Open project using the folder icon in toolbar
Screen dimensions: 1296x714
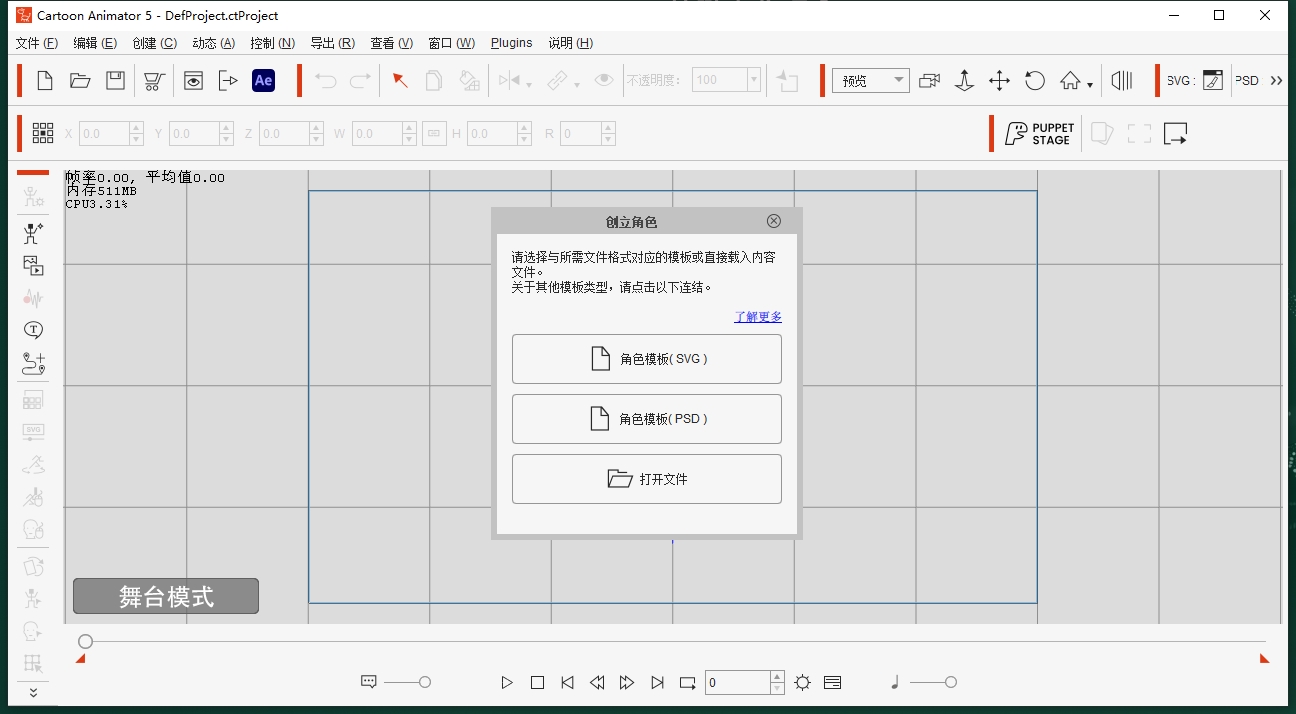(x=80, y=81)
